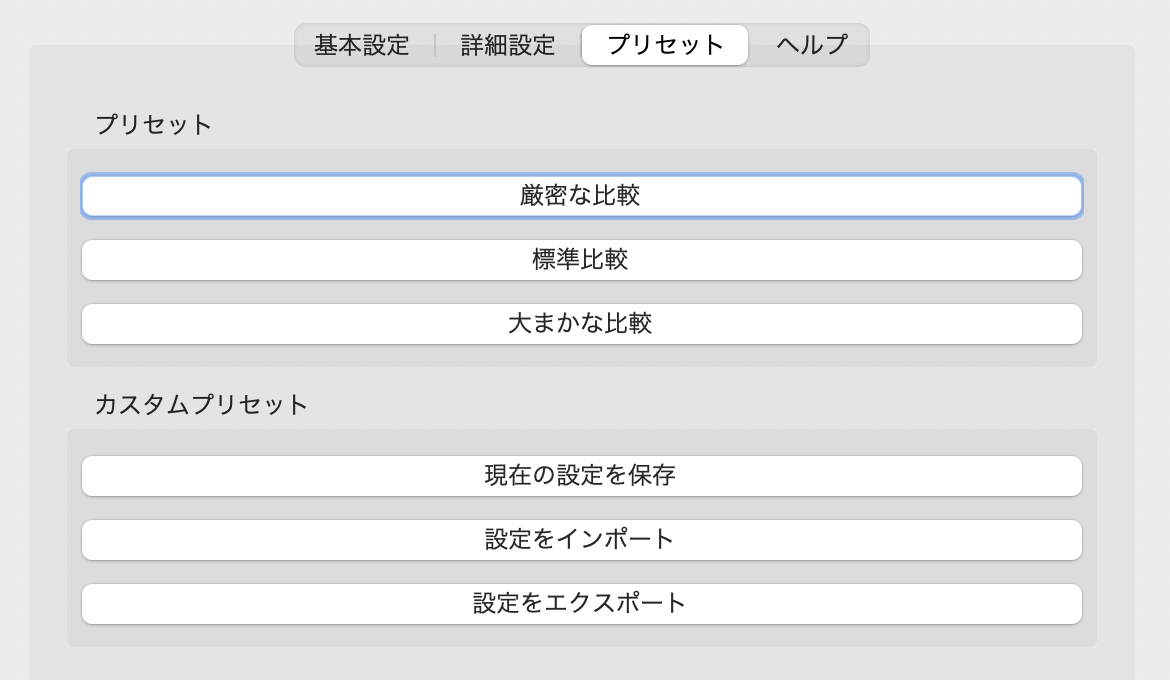Activate the strict comparison (厳密な比較) option

coord(581,196)
